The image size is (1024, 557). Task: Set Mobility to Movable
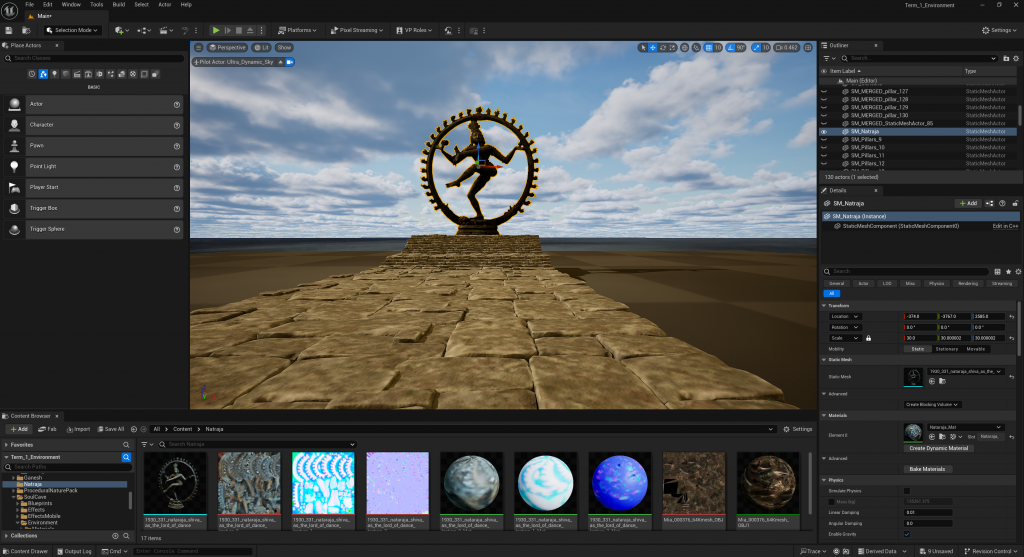point(976,349)
